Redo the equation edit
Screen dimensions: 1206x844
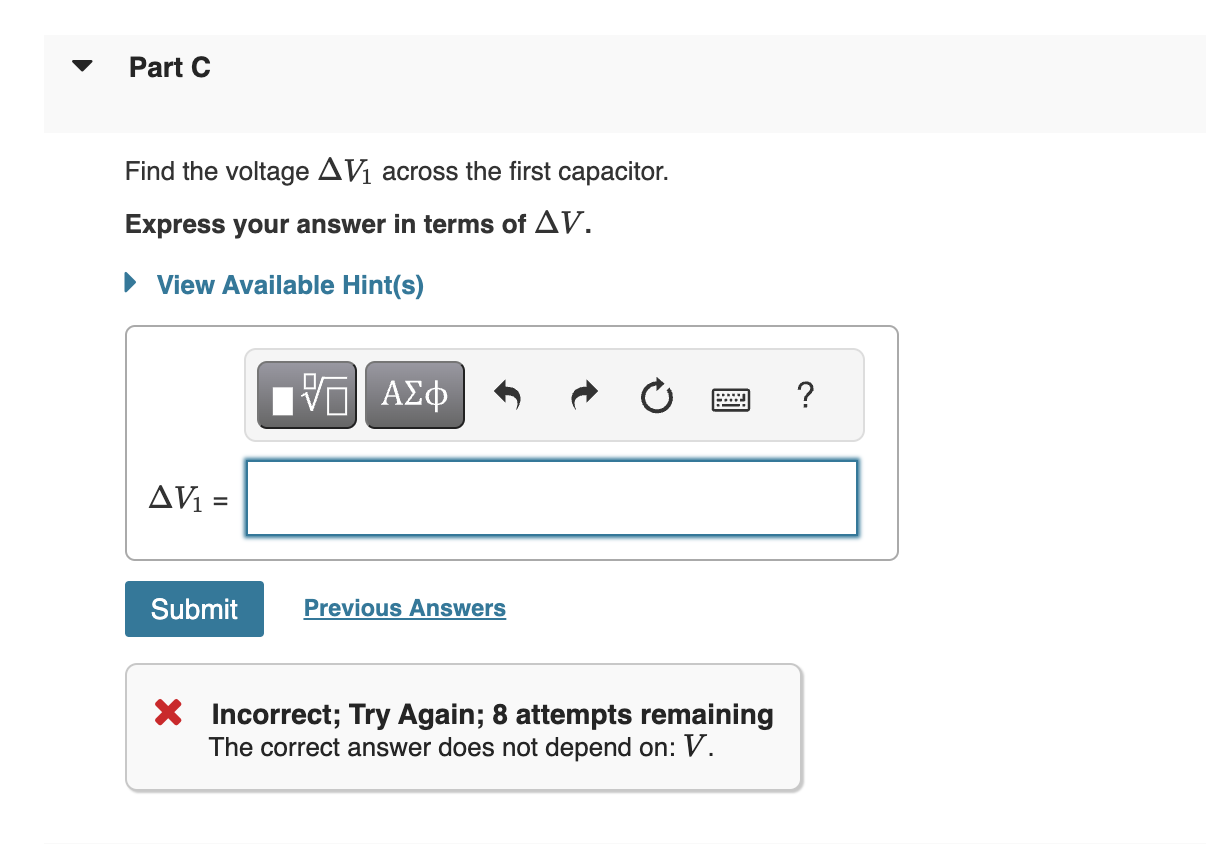coord(582,395)
